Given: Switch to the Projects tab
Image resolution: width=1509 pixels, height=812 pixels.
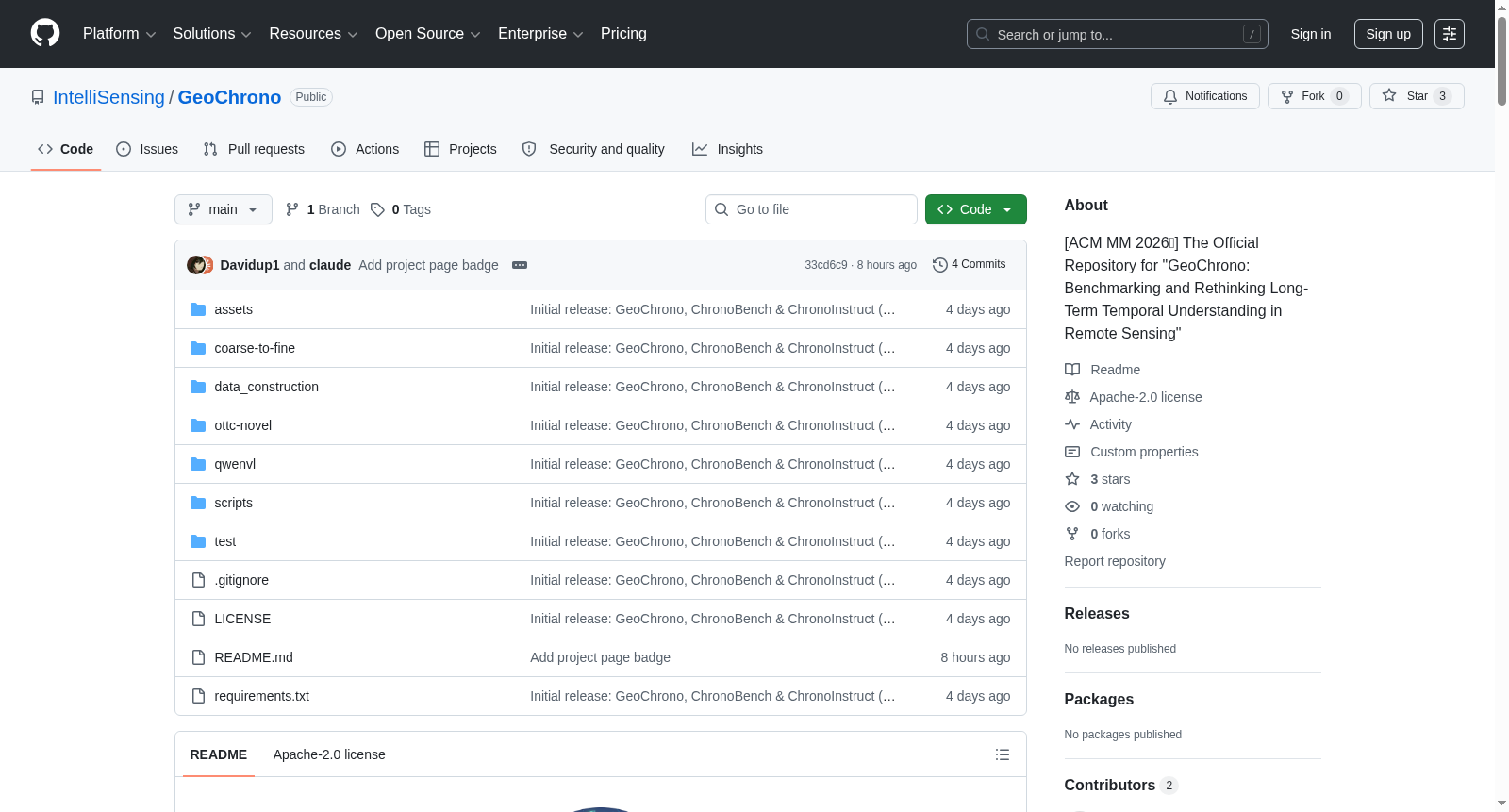Looking at the screenshot, I should 460,149.
